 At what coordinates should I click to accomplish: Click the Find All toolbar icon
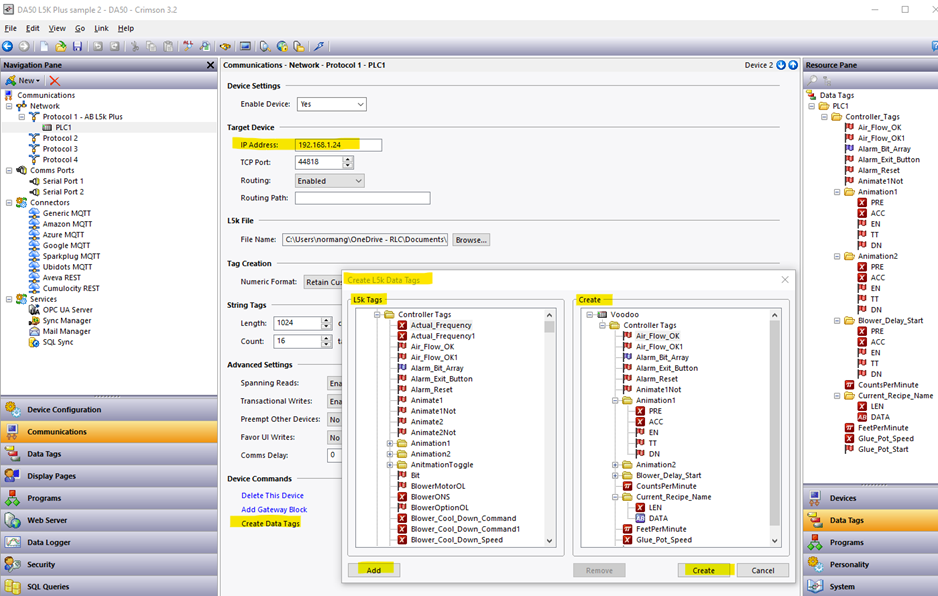coord(188,46)
